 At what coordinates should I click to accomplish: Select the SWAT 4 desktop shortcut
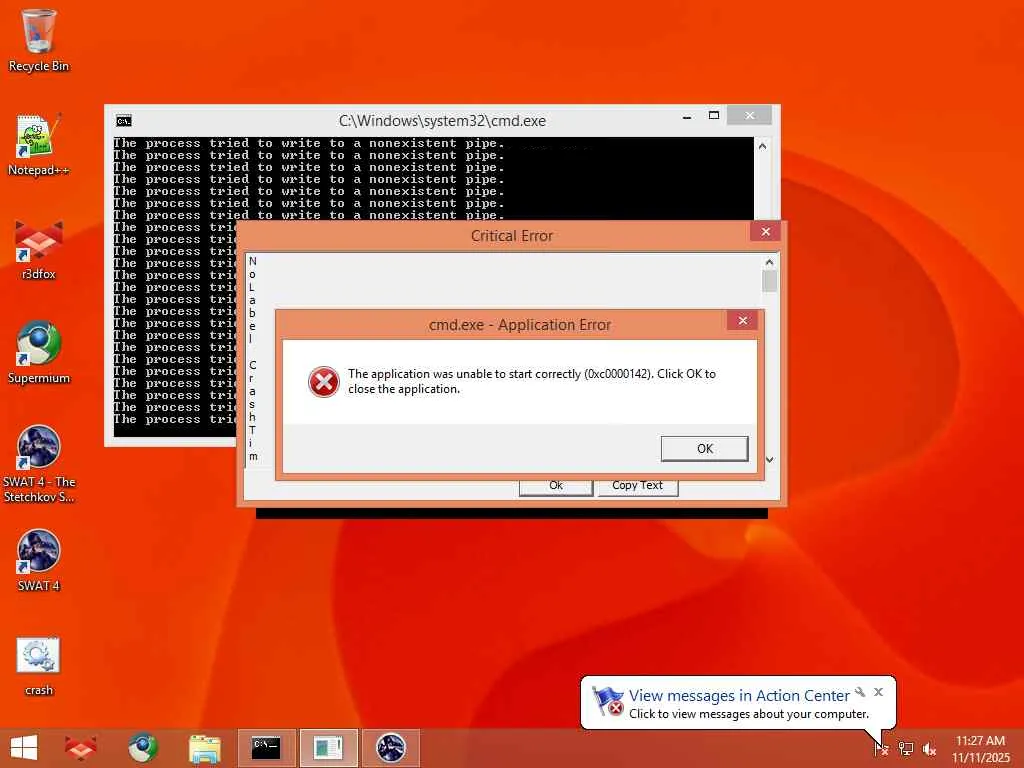click(39, 560)
